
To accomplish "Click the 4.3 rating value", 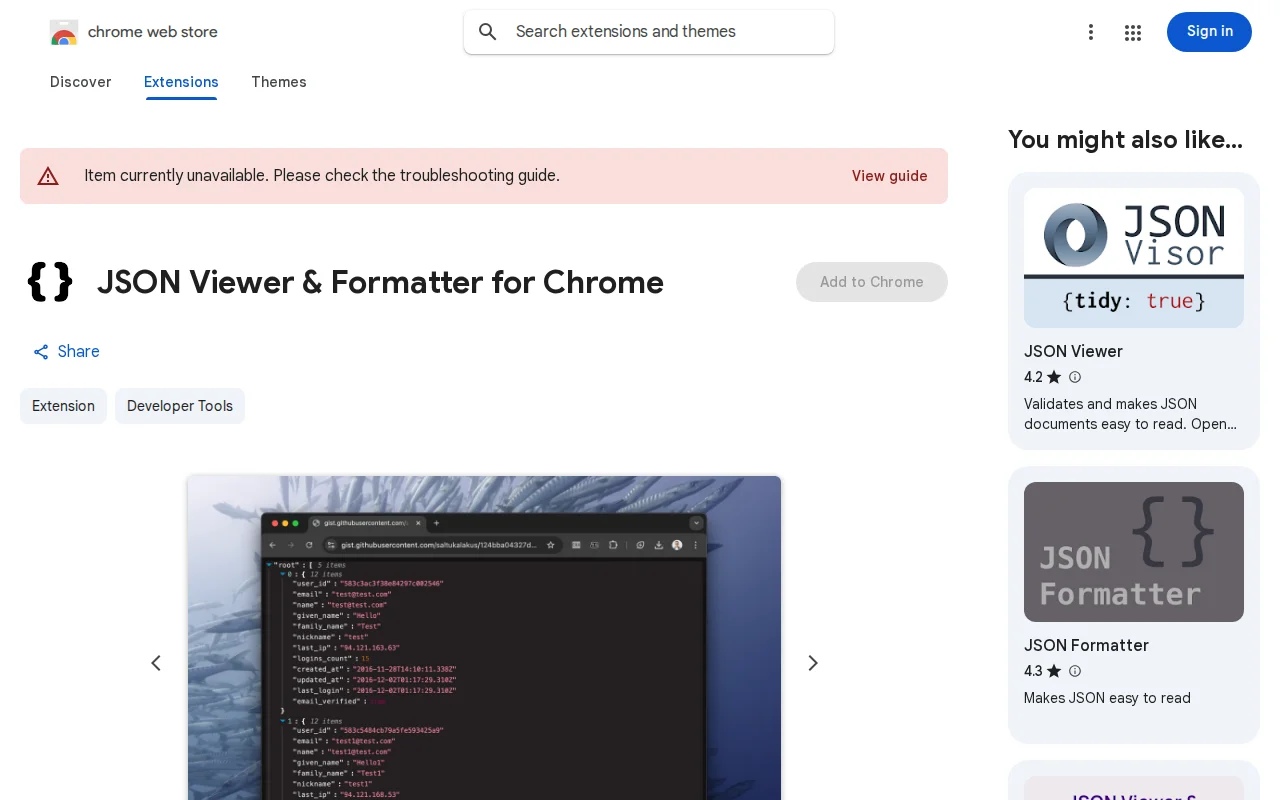I will (x=1033, y=671).
